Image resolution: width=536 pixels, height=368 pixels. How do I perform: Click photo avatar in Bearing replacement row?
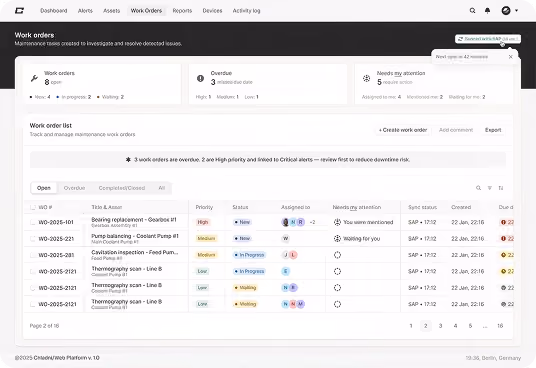point(285,222)
